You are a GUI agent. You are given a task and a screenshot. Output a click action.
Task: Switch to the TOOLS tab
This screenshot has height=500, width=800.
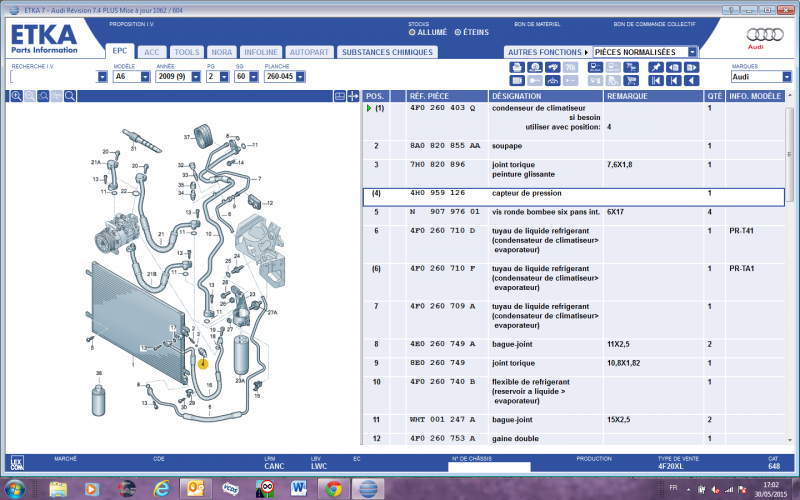(x=186, y=51)
